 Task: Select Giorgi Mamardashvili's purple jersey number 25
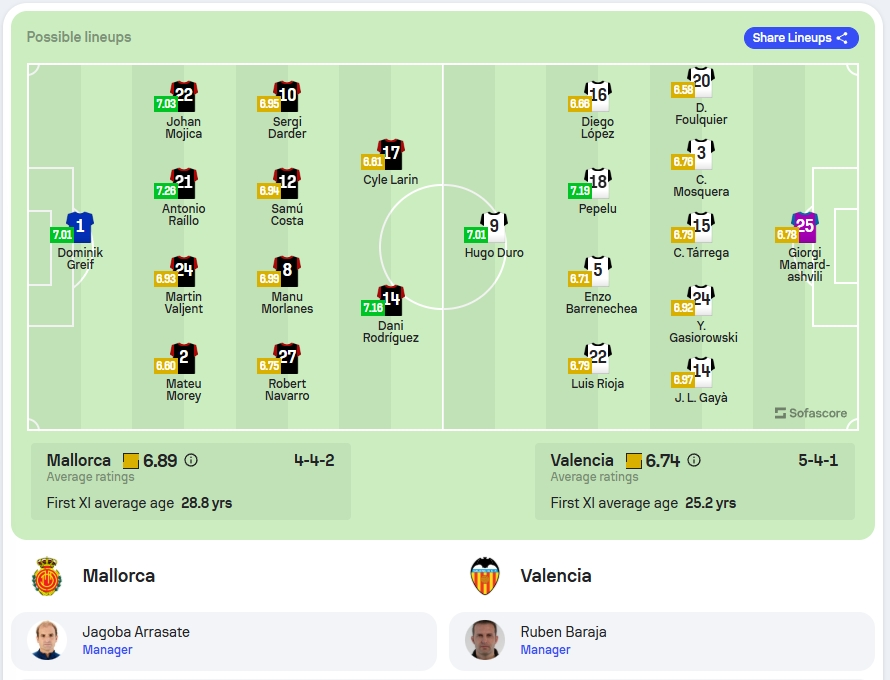(x=805, y=227)
